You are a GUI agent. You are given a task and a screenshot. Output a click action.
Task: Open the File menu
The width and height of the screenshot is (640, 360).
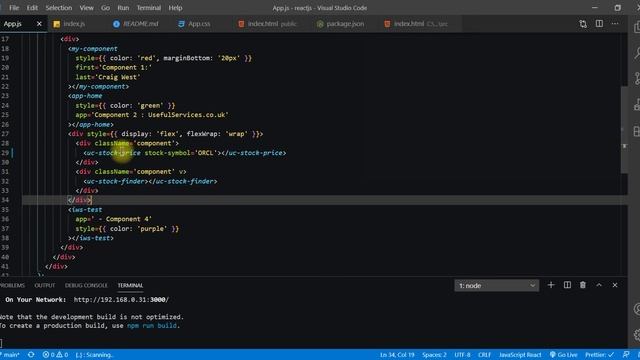tap(14, 8)
